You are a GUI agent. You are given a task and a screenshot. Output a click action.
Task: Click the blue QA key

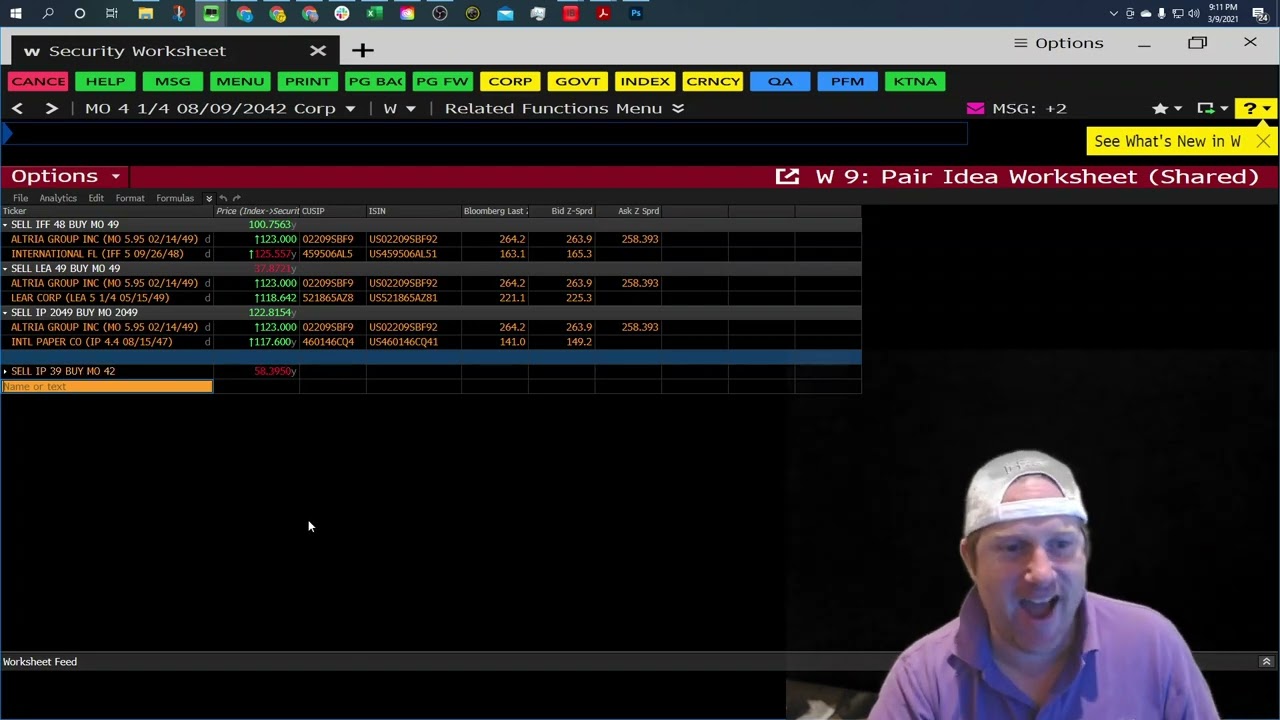(780, 81)
